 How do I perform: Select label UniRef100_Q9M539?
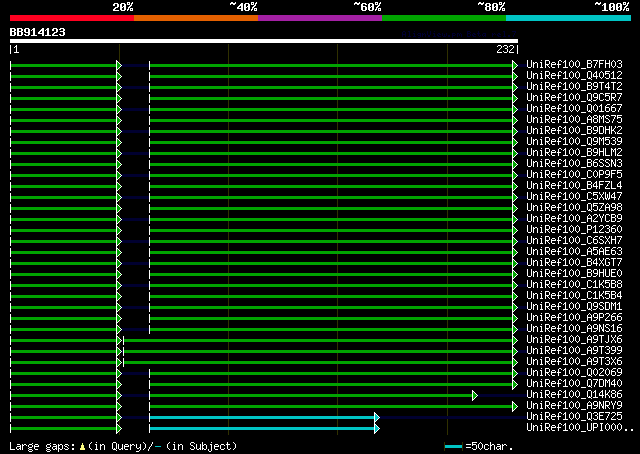pyautogui.click(x=574, y=141)
